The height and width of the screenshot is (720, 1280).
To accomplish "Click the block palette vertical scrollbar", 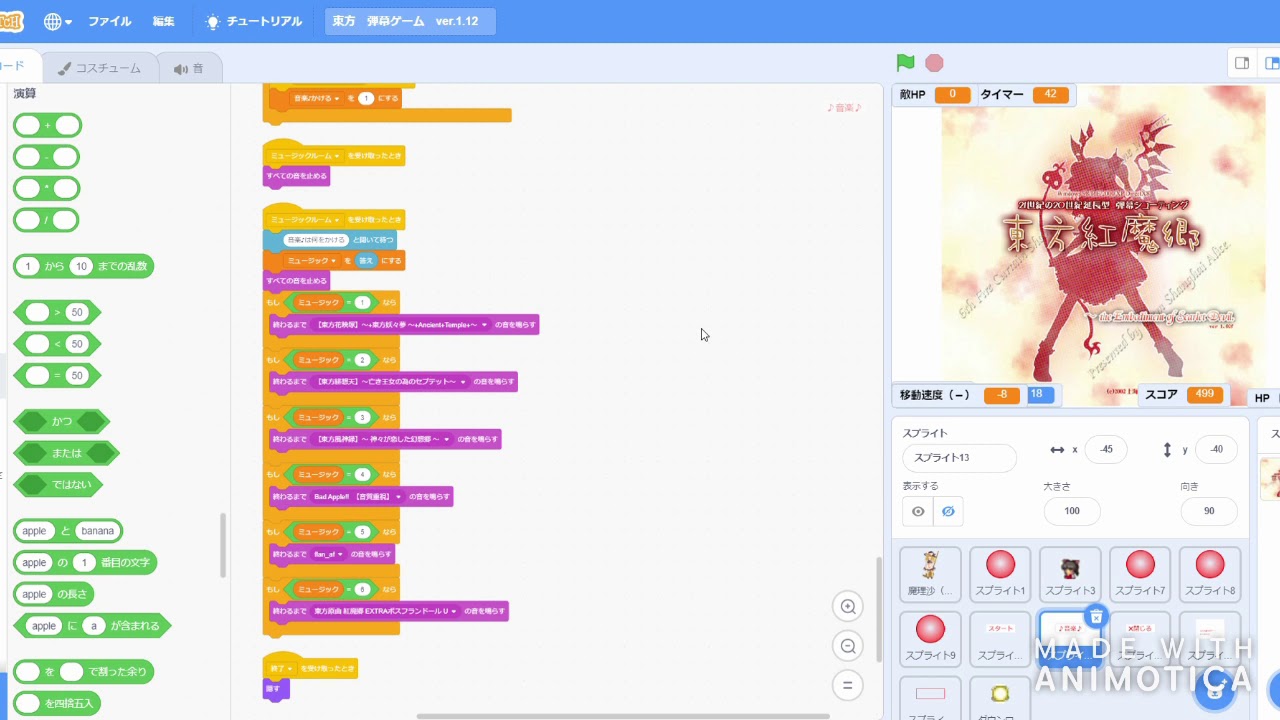I will click(223, 545).
